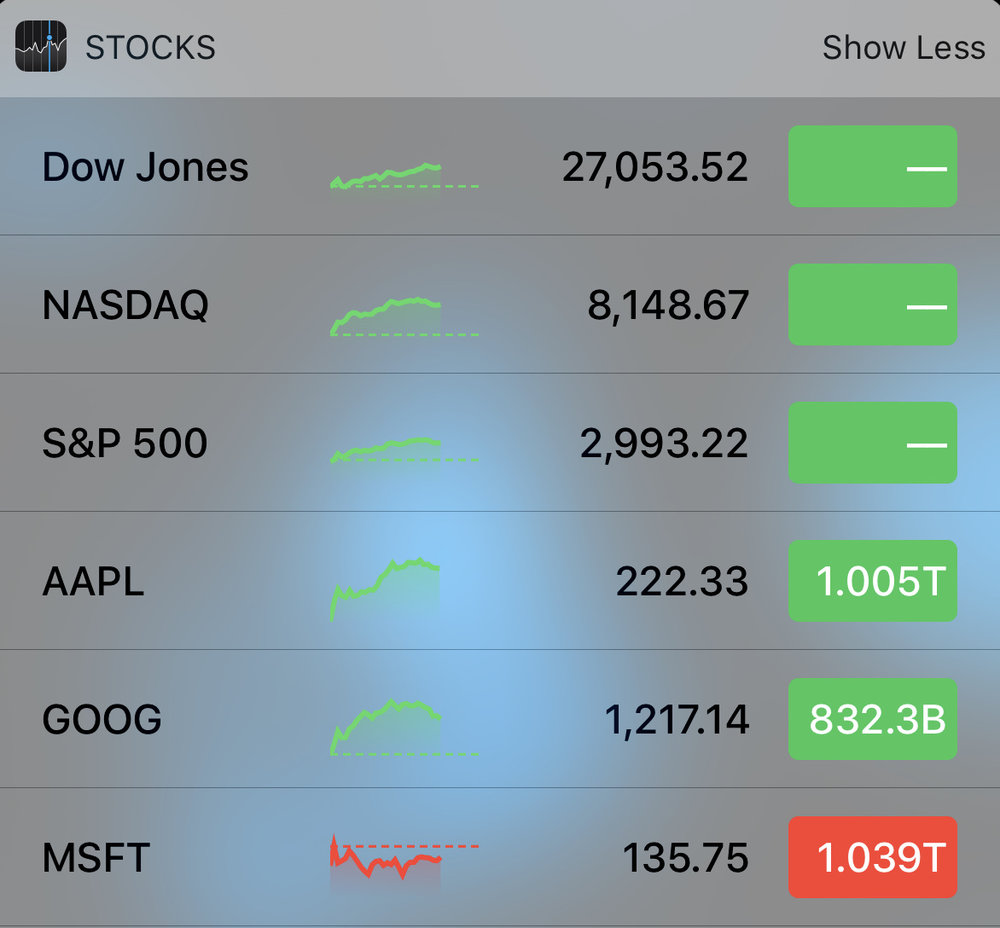Toggle the NASDAQ green value badge
The image size is (1000, 928).
point(872,305)
